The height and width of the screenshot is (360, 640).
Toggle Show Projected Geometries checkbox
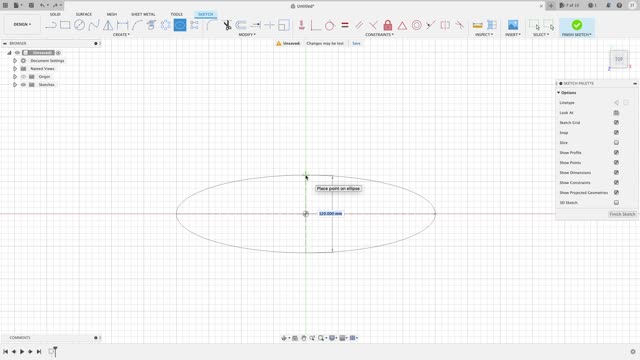(616, 193)
